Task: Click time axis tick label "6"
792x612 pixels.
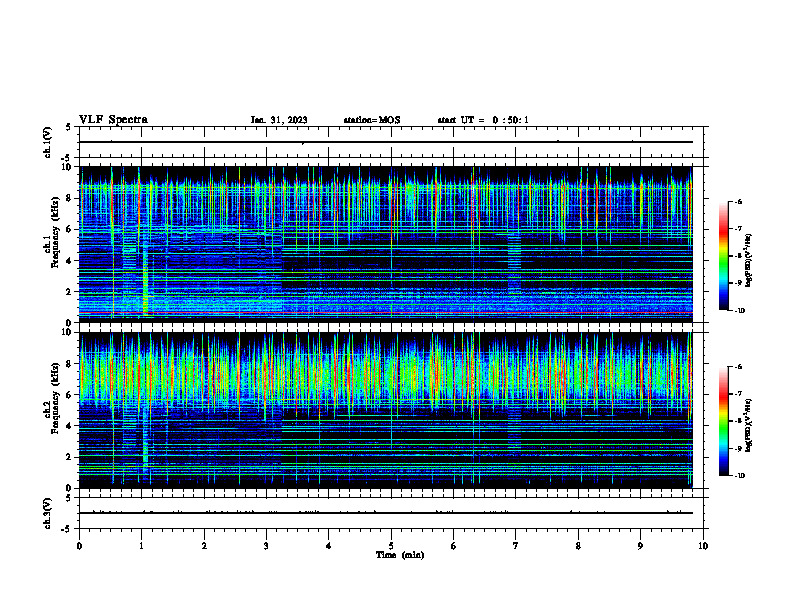Action: (x=454, y=546)
